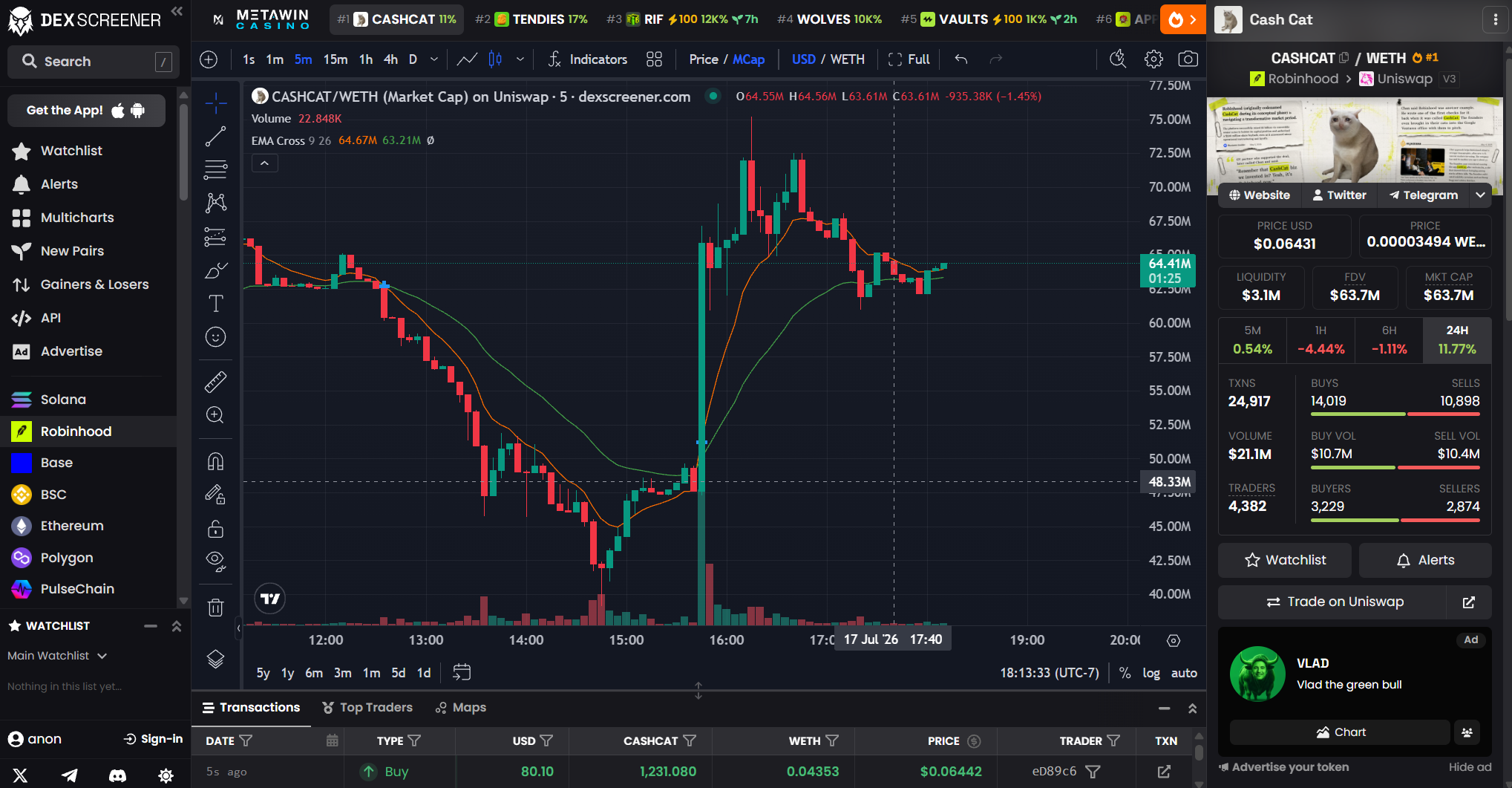This screenshot has width=1512, height=788.
Task: Open the token Website link
Action: (x=1260, y=195)
